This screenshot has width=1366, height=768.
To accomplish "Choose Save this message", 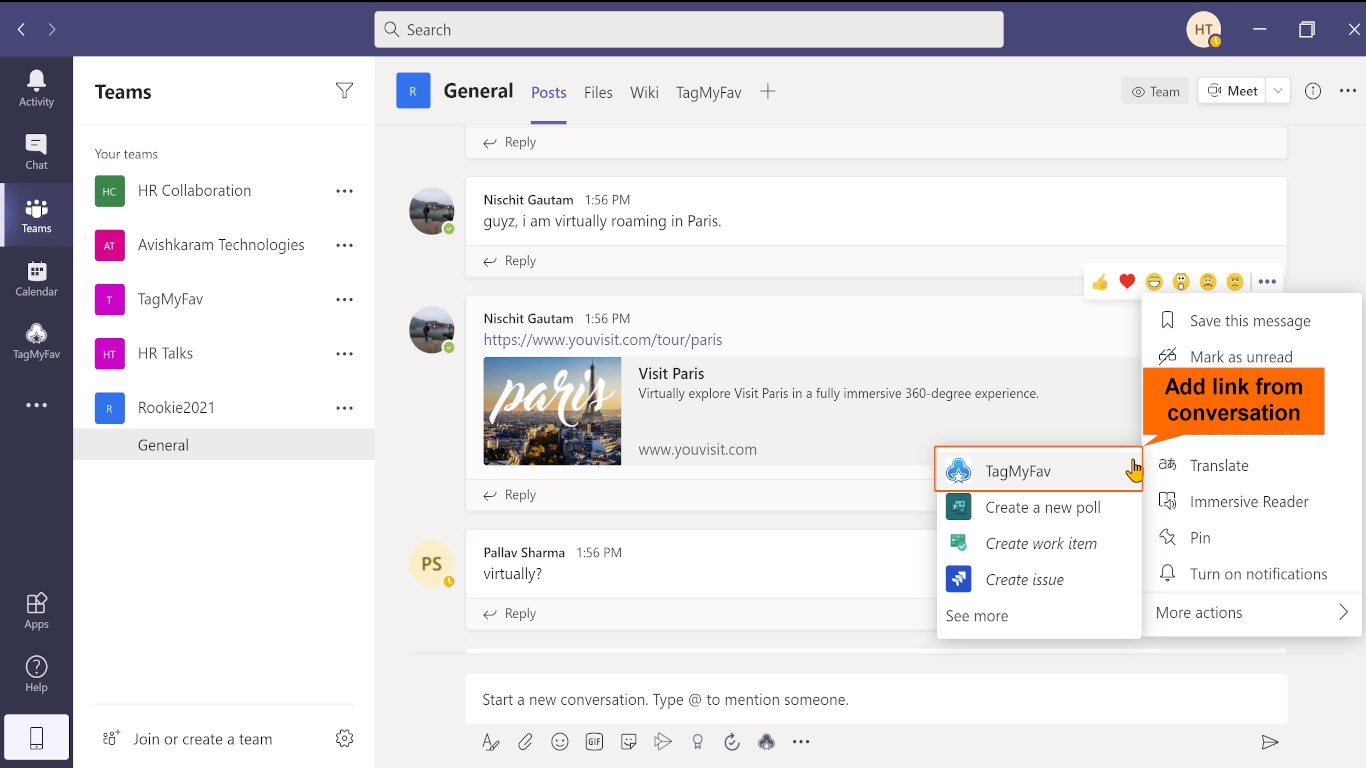I will [1252, 321].
